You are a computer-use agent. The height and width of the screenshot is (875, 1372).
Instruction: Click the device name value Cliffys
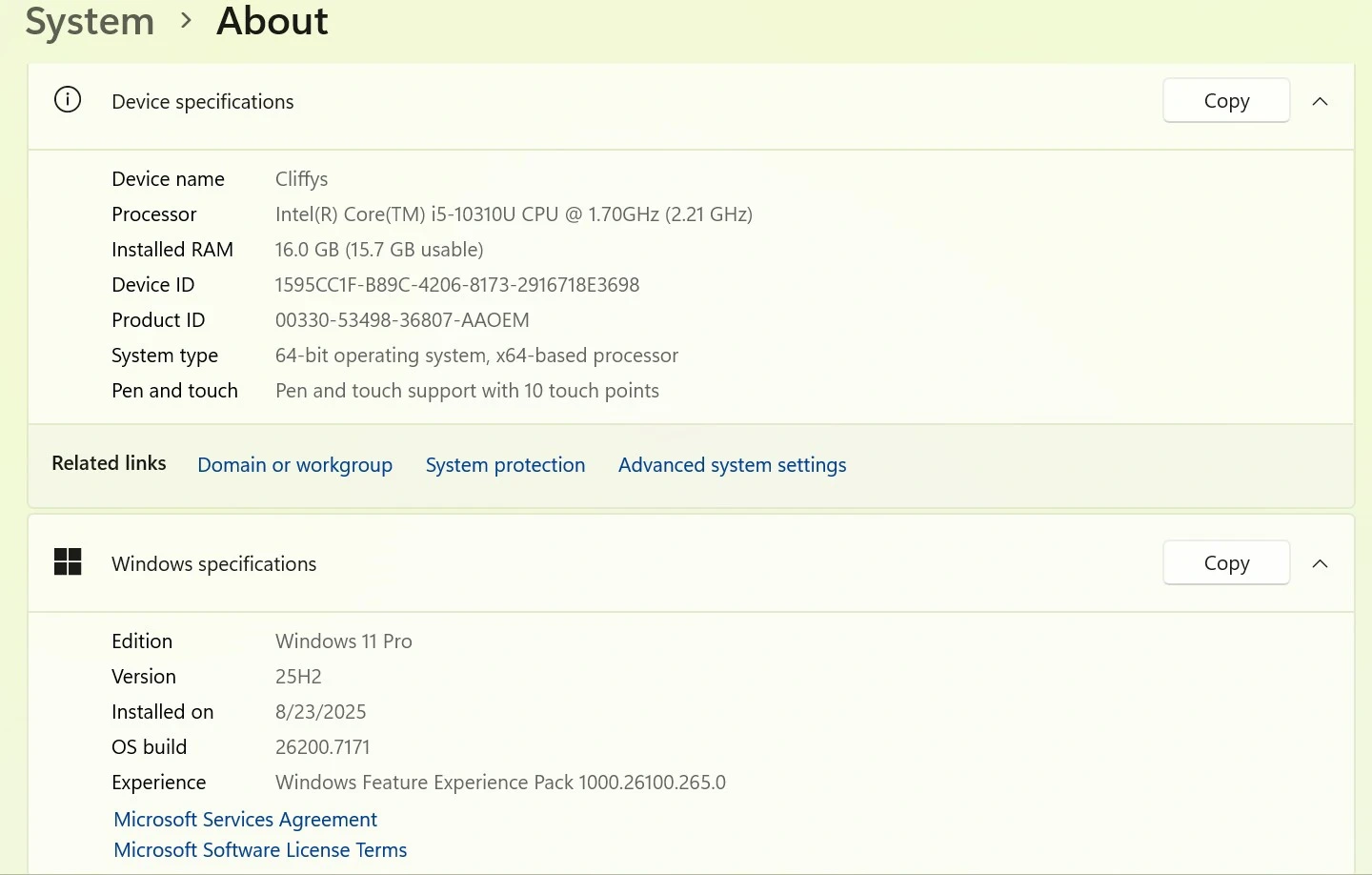tap(301, 179)
